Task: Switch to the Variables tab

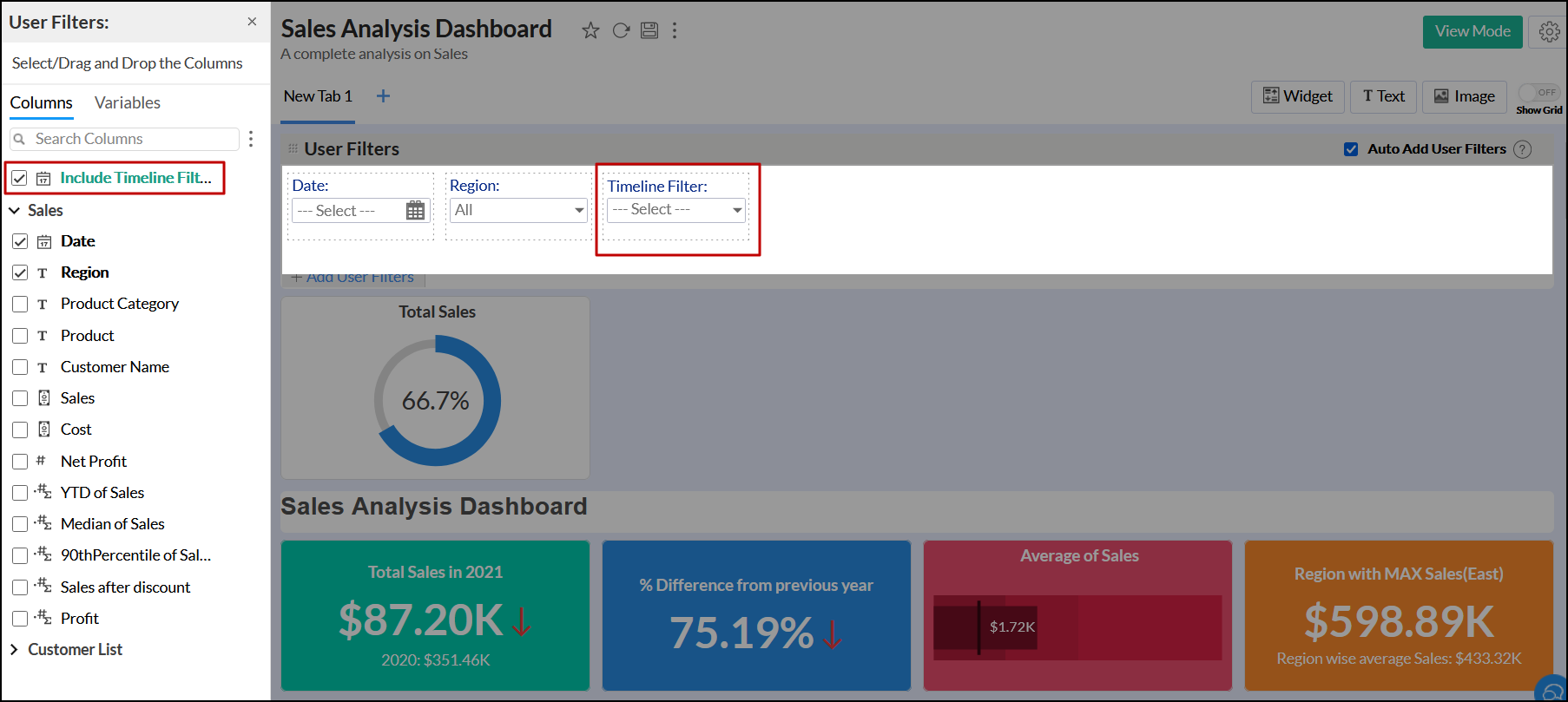Action: click(128, 102)
